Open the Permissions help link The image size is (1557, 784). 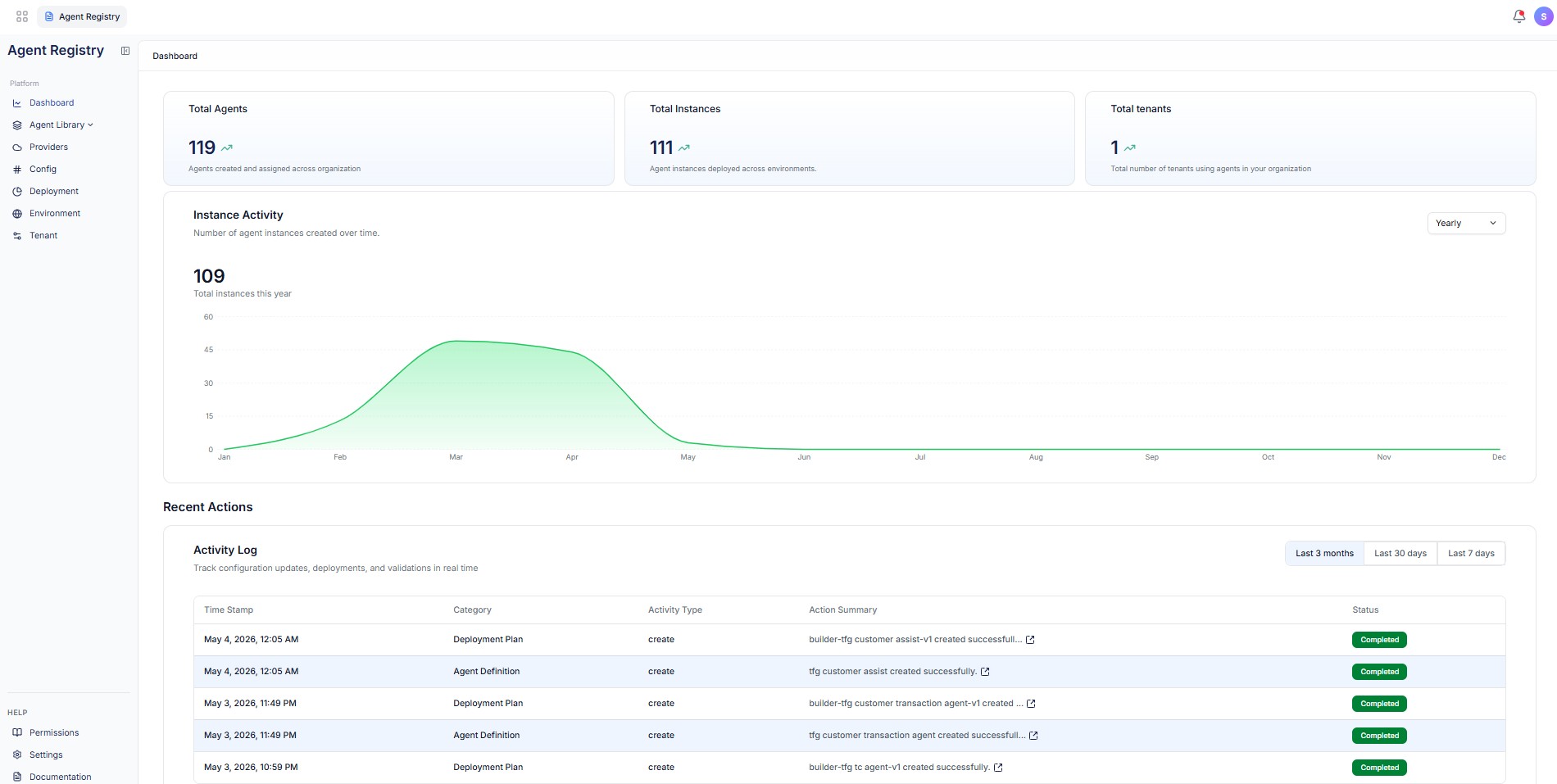pyautogui.click(x=54, y=733)
